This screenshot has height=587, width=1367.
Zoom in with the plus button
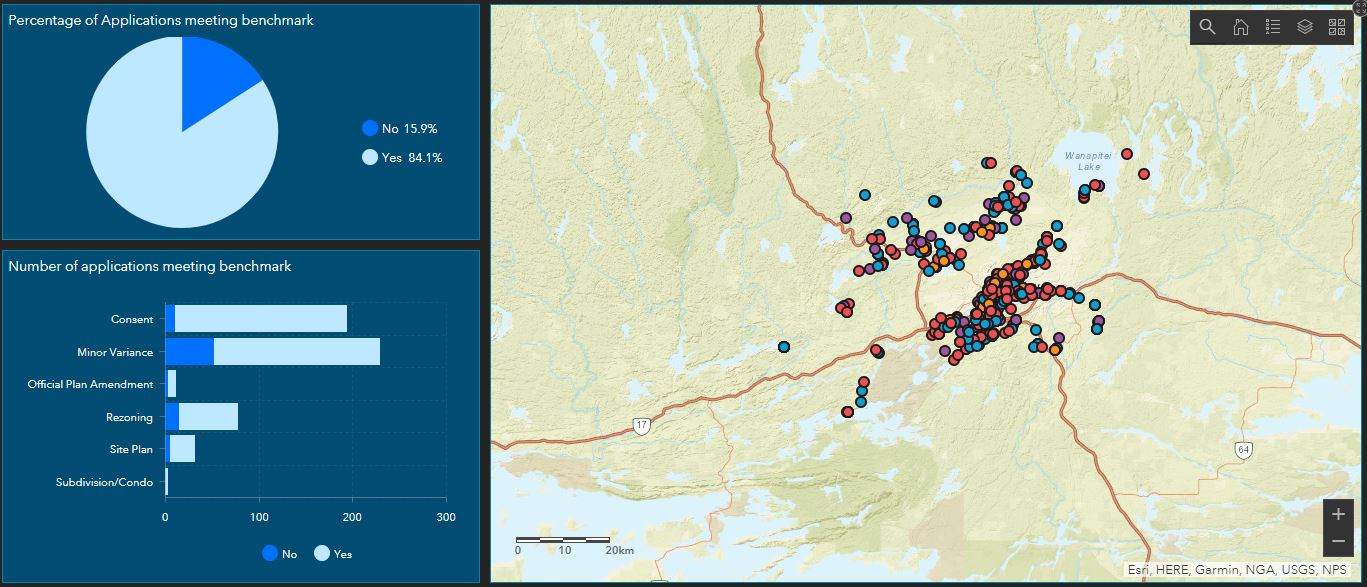(1338, 514)
